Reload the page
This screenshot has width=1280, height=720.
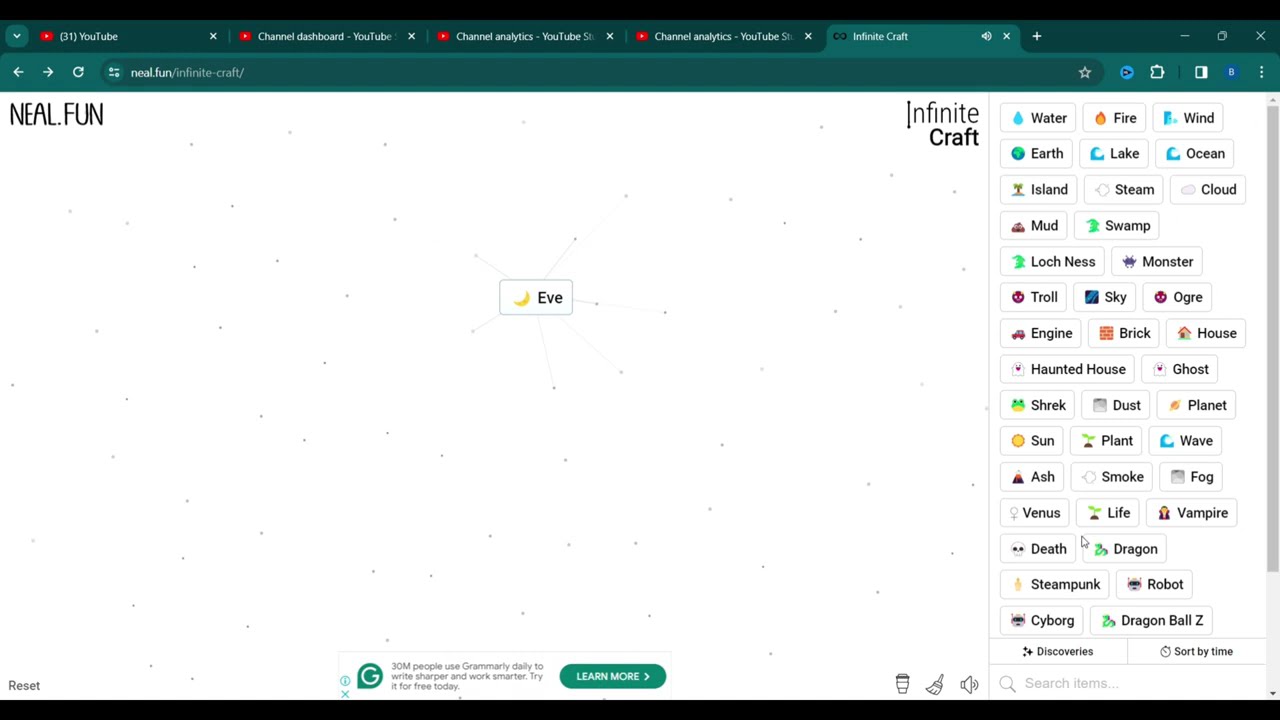78,72
